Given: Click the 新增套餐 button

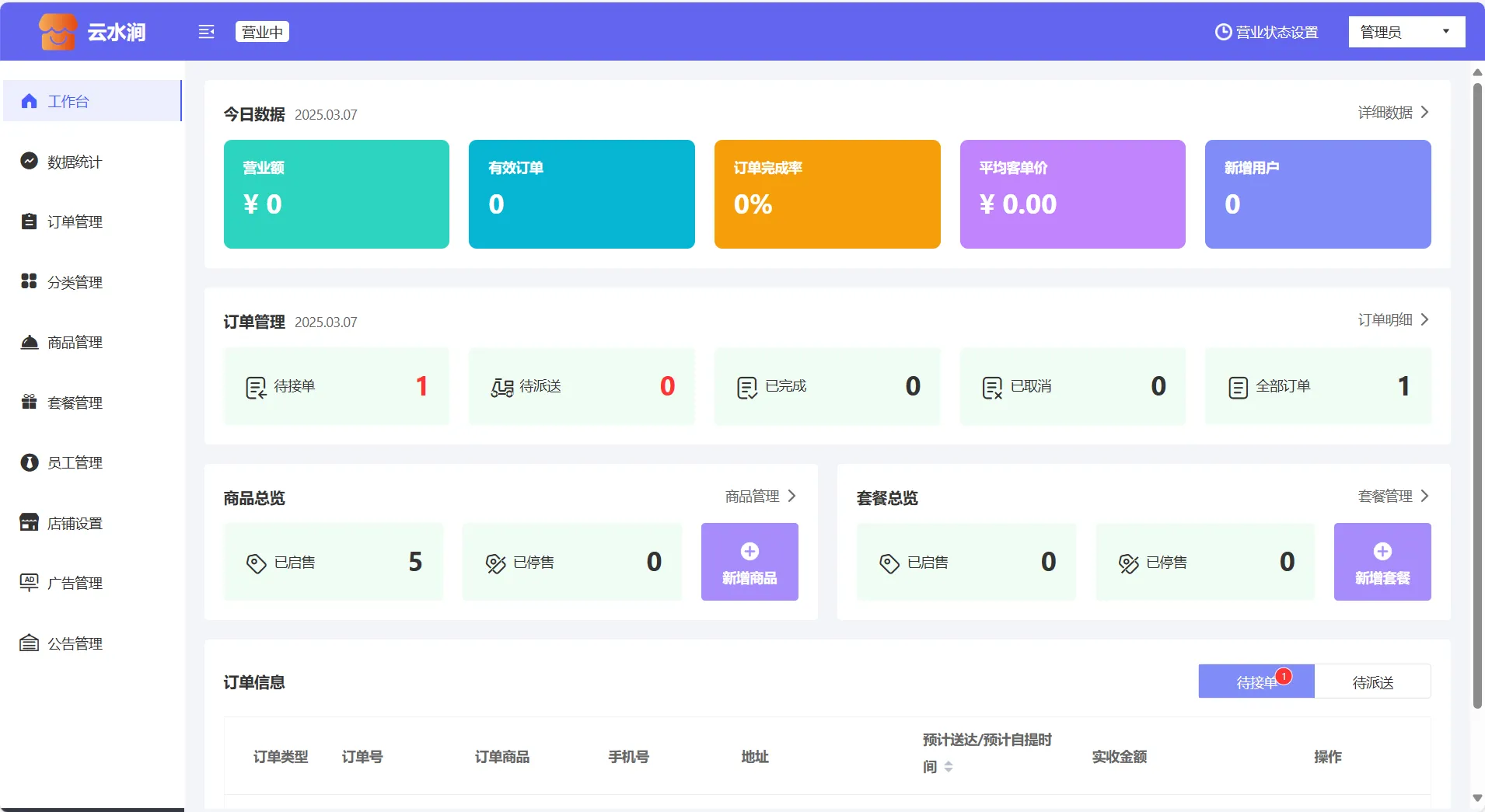Looking at the screenshot, I should pos(1382,562).
